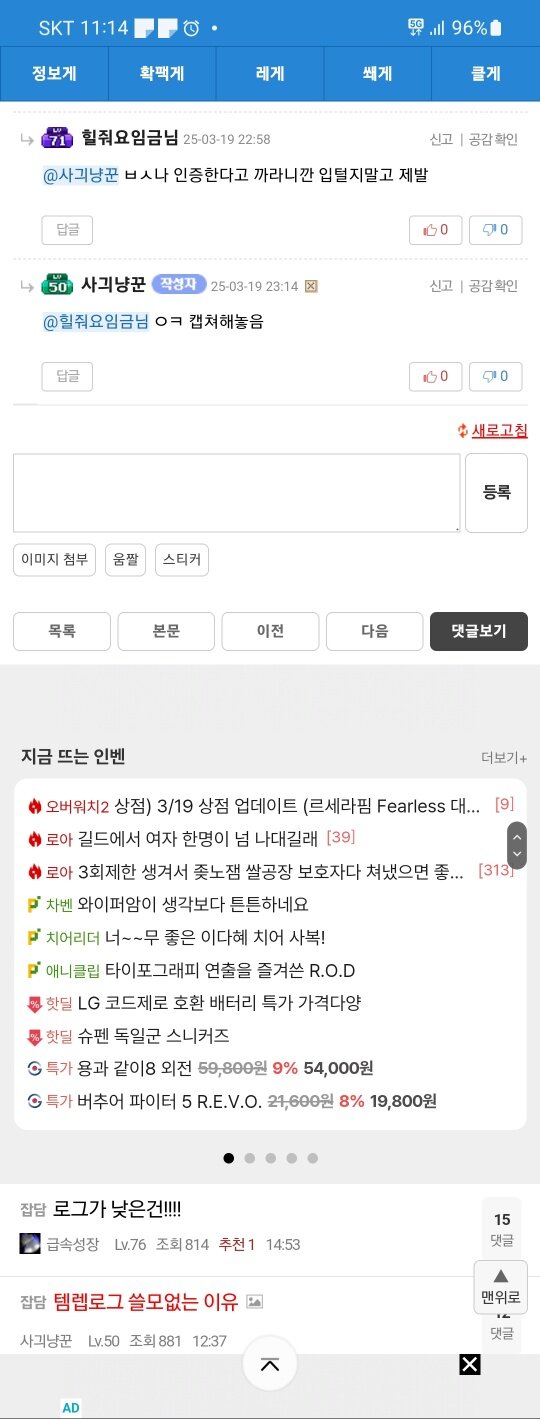The height and width of the screenshot is (1419, 540).
Task: Jump to top with 맨위로 button
Action: 501,1286
